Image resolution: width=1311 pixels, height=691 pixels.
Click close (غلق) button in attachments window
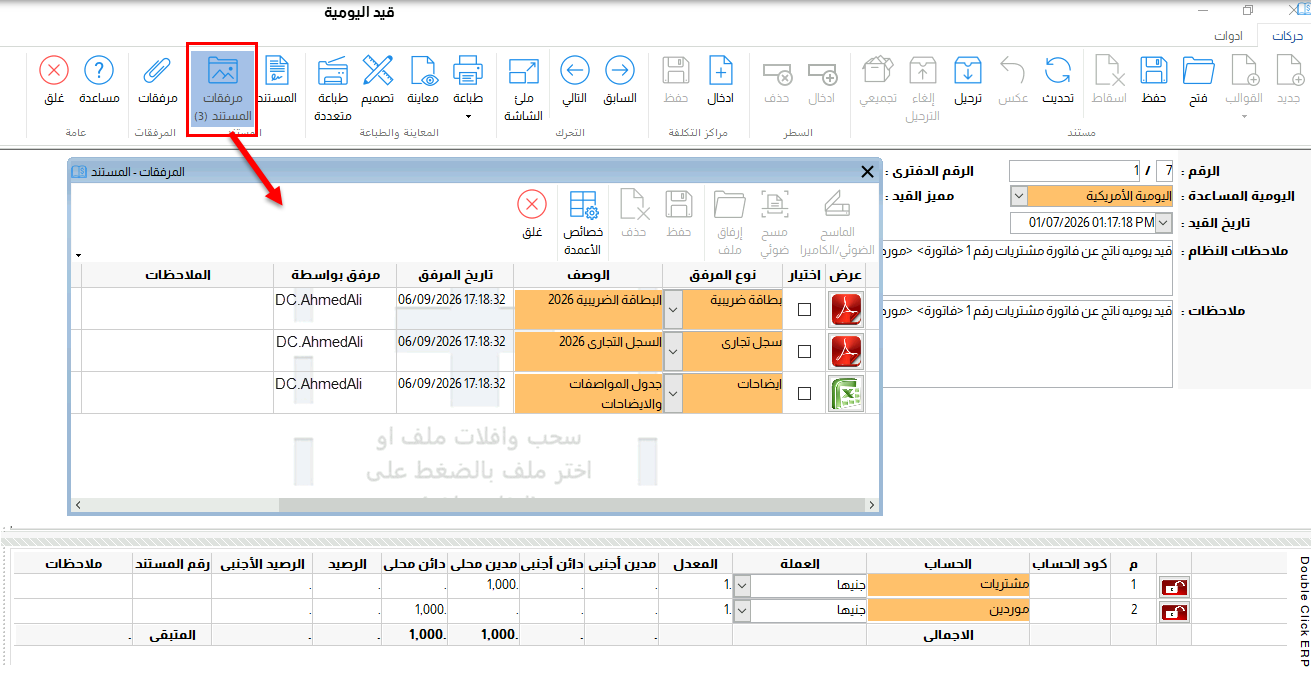(532, 214)
